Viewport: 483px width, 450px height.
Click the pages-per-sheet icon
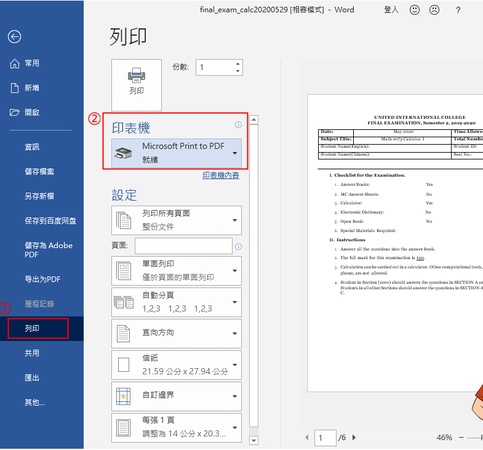(123, 428)
